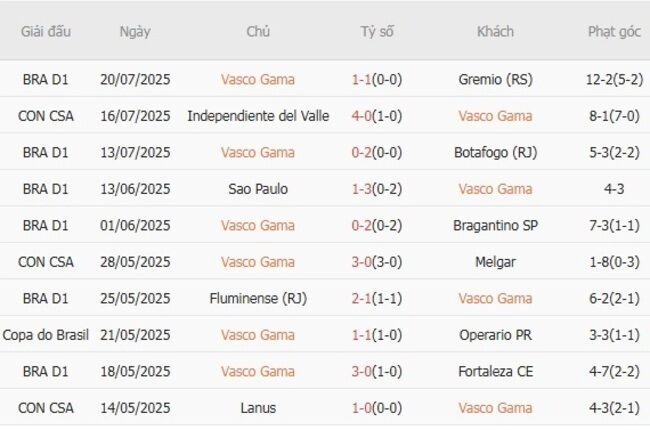Click the 4-0(1-0) score on 16/07/2025
The width and height of the screenshot is (650, 430).
[x=377, y=116]
